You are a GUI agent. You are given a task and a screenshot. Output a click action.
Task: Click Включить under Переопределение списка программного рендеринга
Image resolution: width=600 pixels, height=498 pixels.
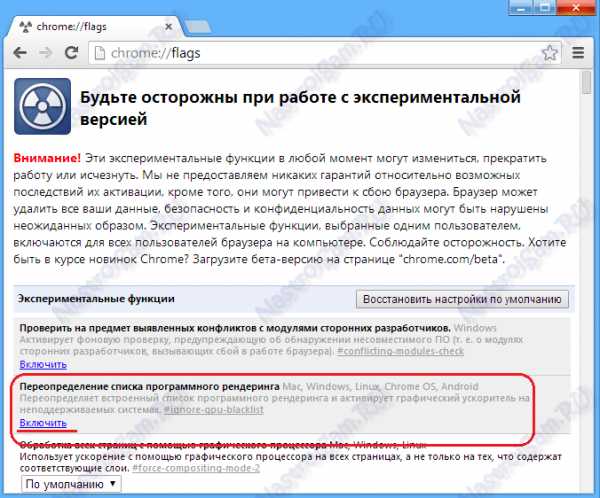[x=43, y=423]
